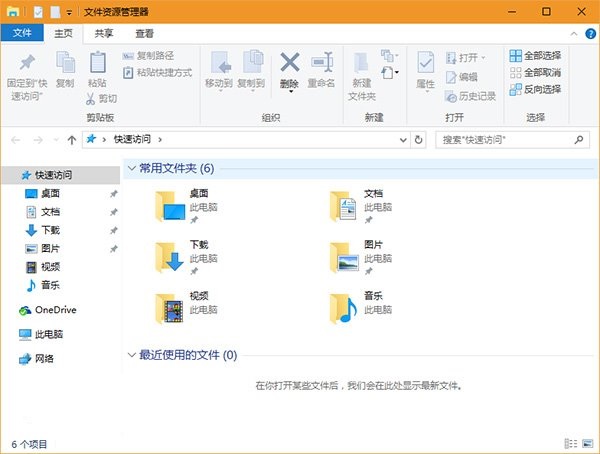The height and width of the screenshot is (454, 600).
Task: Click the 粘贴 clipboard icon
Action: pos(98,62)
